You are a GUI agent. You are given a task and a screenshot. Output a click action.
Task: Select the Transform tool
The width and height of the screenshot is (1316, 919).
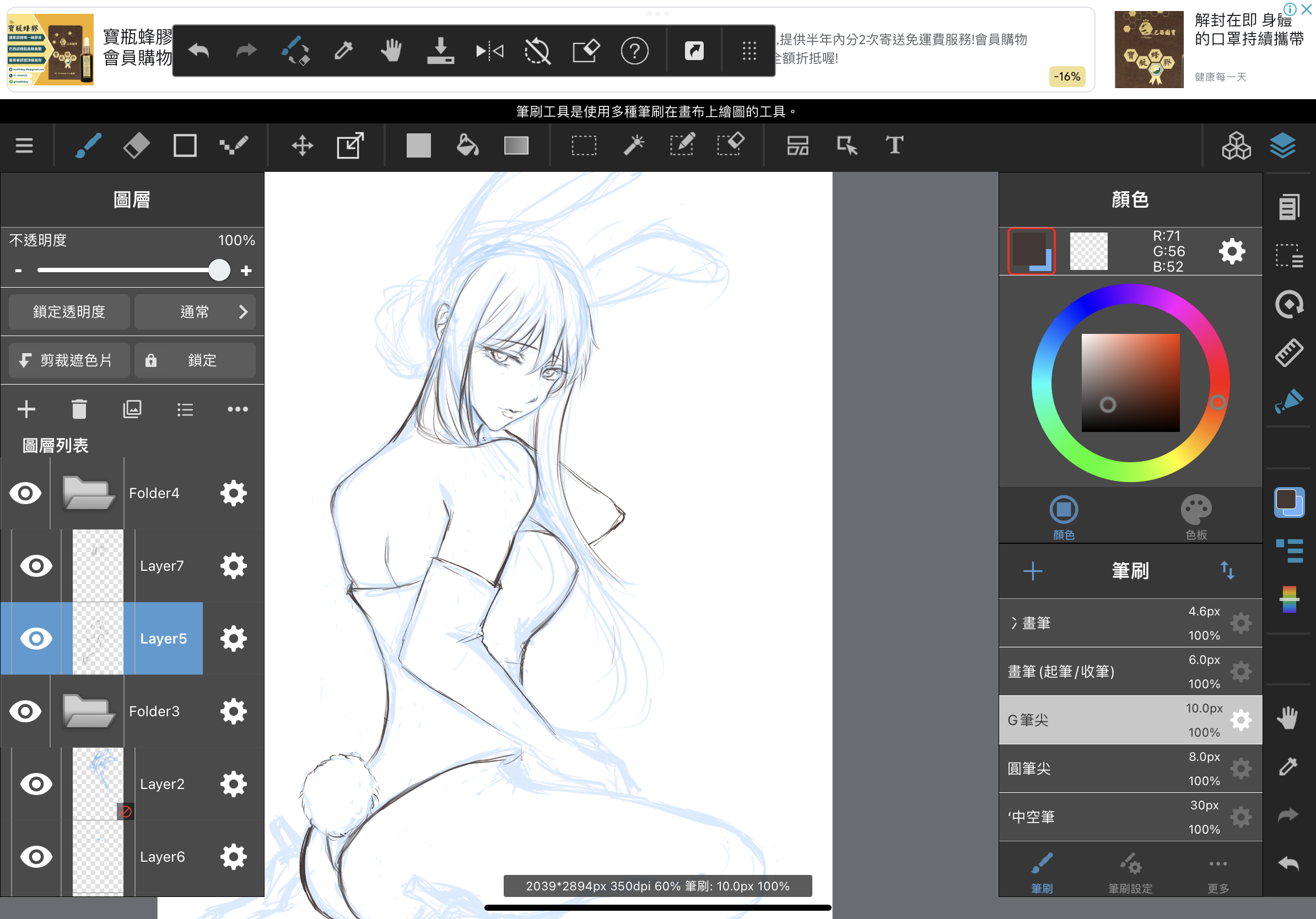click(350, 145)
